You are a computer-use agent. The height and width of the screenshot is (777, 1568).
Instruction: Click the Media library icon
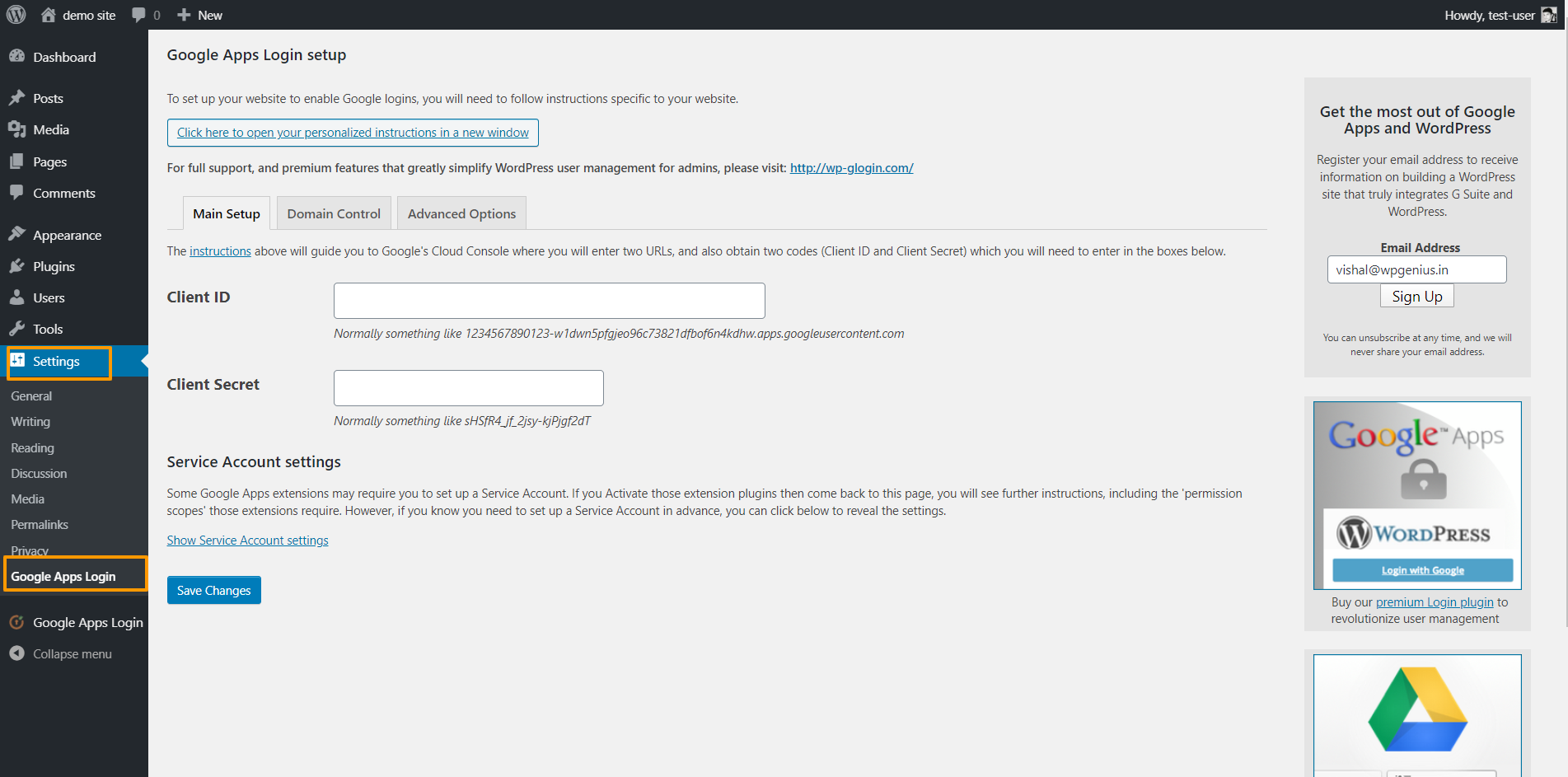[16, 129]
